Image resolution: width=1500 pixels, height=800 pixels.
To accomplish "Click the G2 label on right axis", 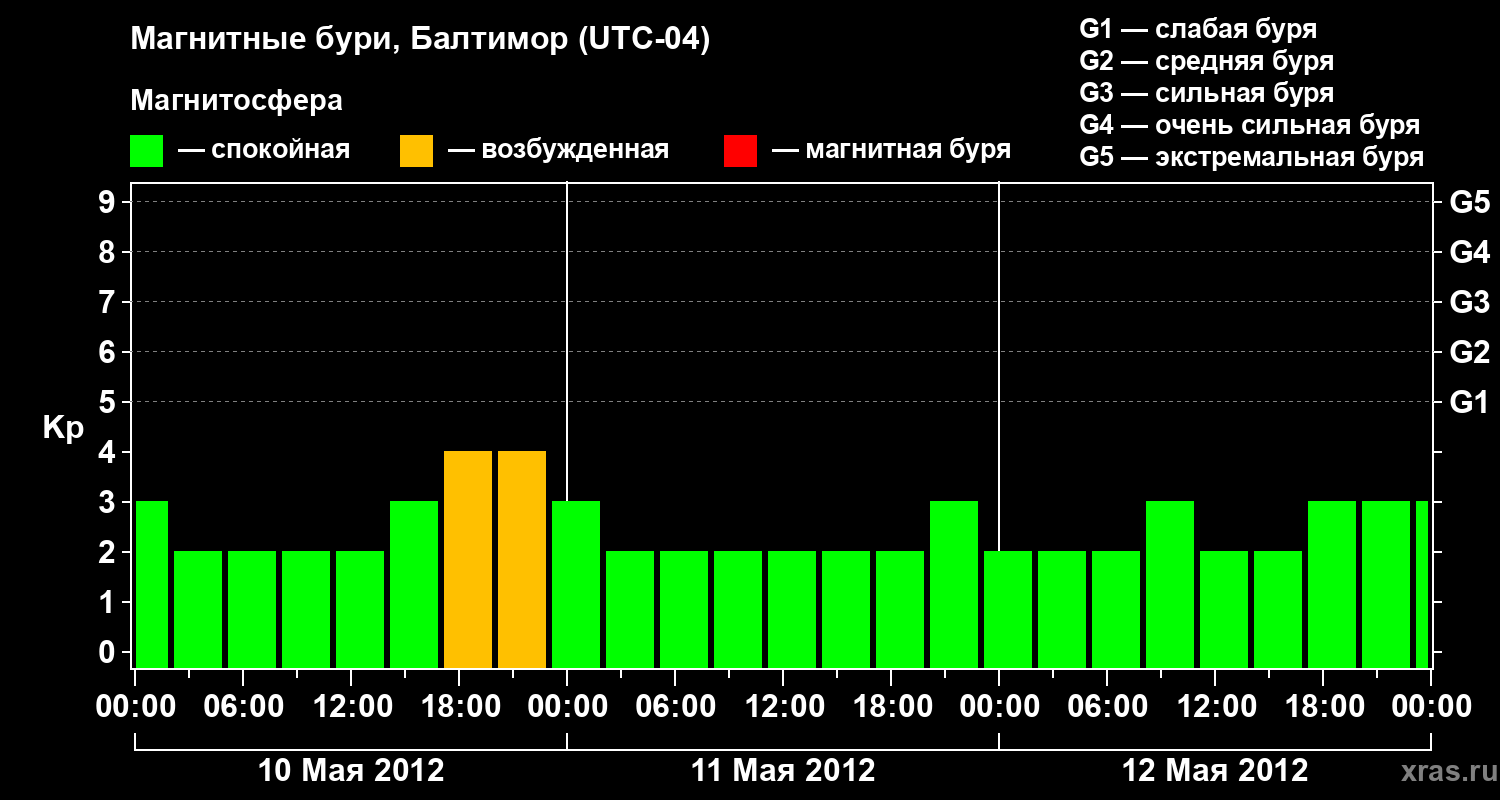I will coord(1469,353).
